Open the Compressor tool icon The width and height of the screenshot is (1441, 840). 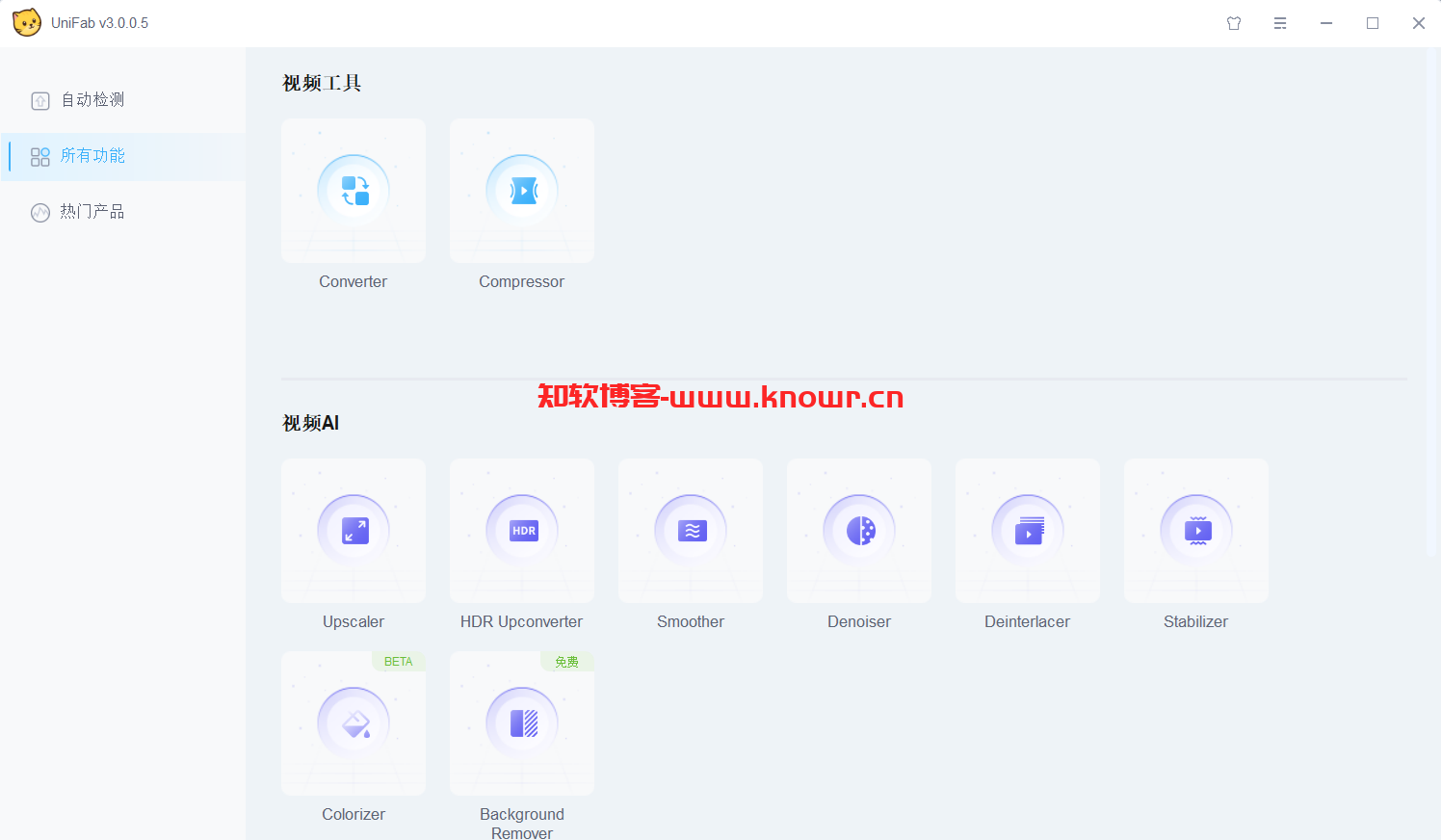[522, 191]
